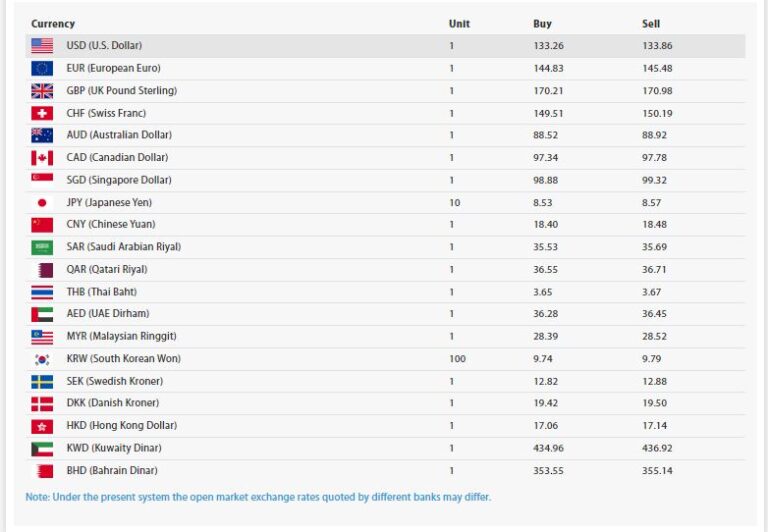Click the Sell column header
The width and height of the screenshot is (768, 532).
tap(651, 24)
